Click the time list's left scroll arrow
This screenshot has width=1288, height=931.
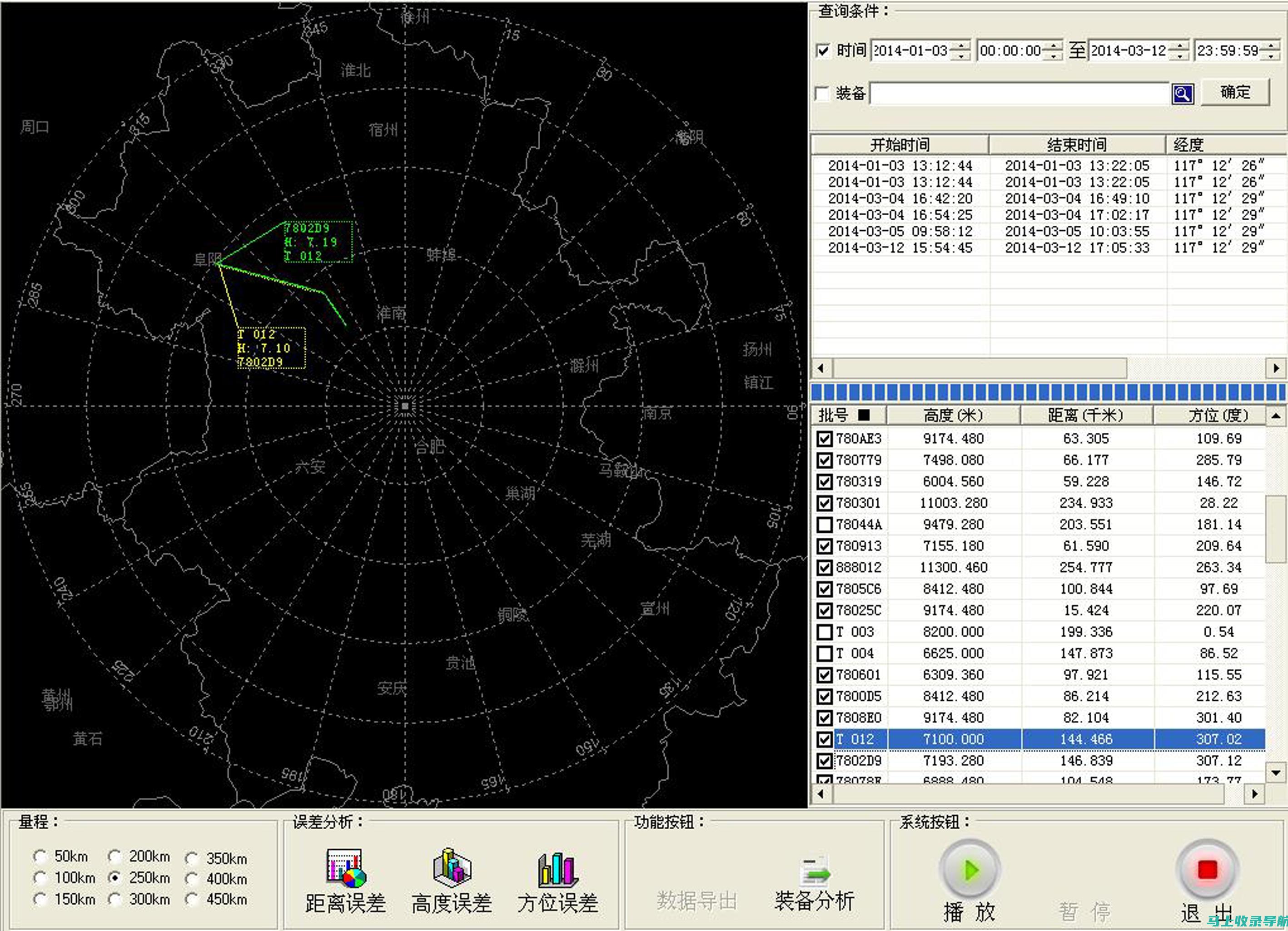(821, 368)
